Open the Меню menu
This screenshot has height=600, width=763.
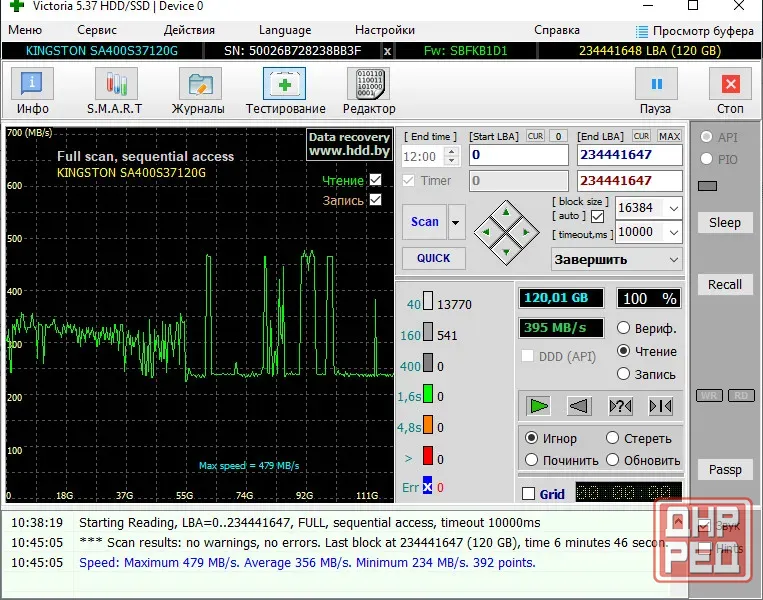point(25,30)
